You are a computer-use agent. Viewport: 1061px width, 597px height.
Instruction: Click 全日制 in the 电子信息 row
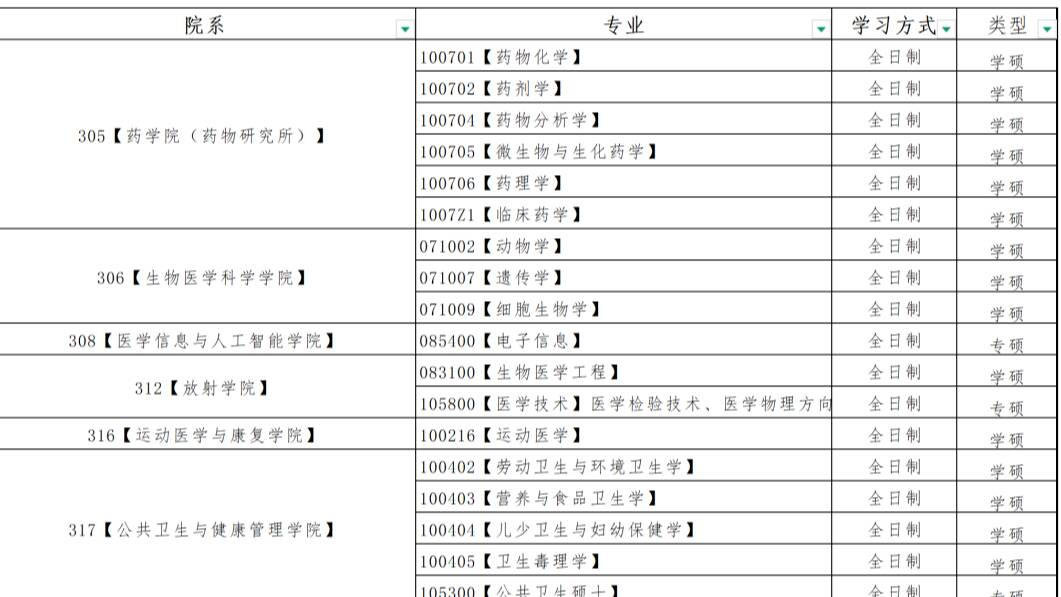coord(894,340)
